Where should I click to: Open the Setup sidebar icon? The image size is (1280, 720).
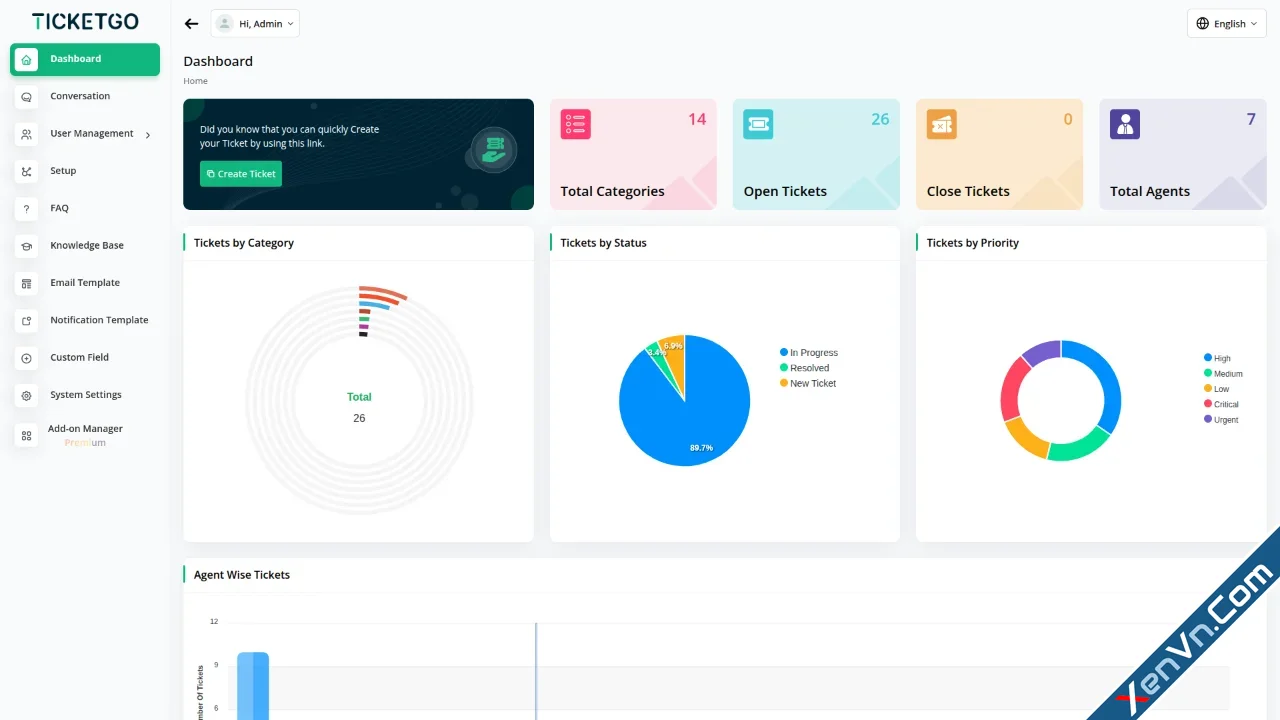coord(26,171)
